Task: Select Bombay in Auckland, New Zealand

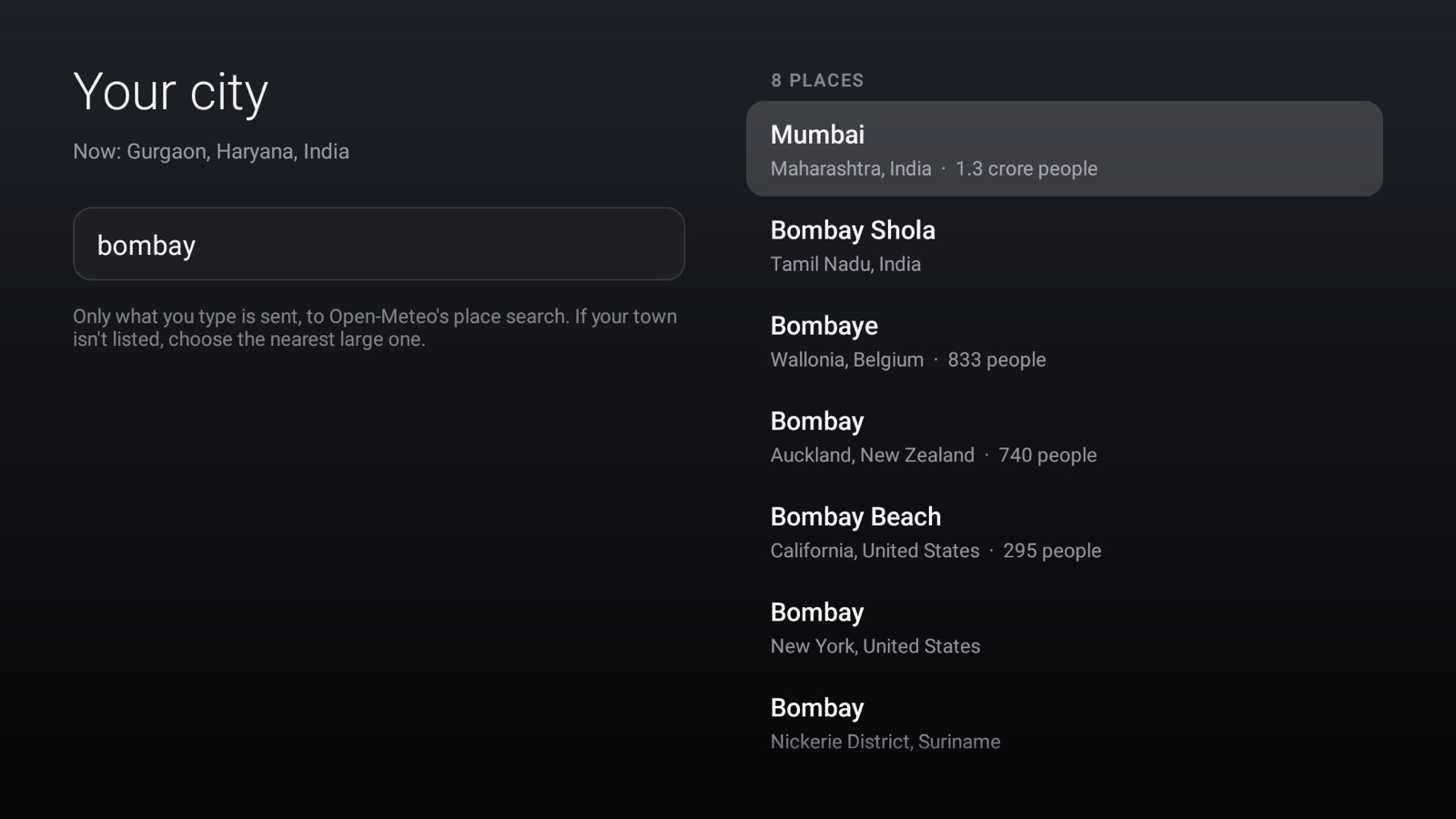Action: [1064, 435]
